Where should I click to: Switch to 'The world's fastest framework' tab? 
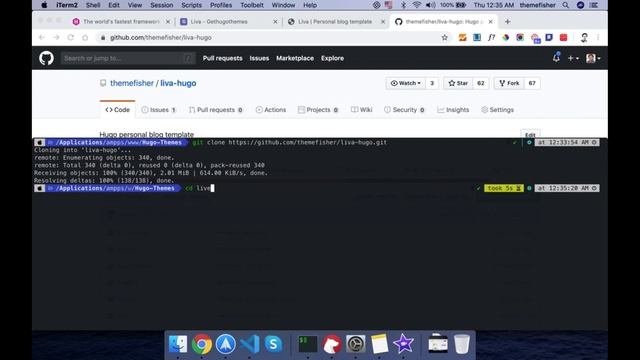click(x=121, y=22)
